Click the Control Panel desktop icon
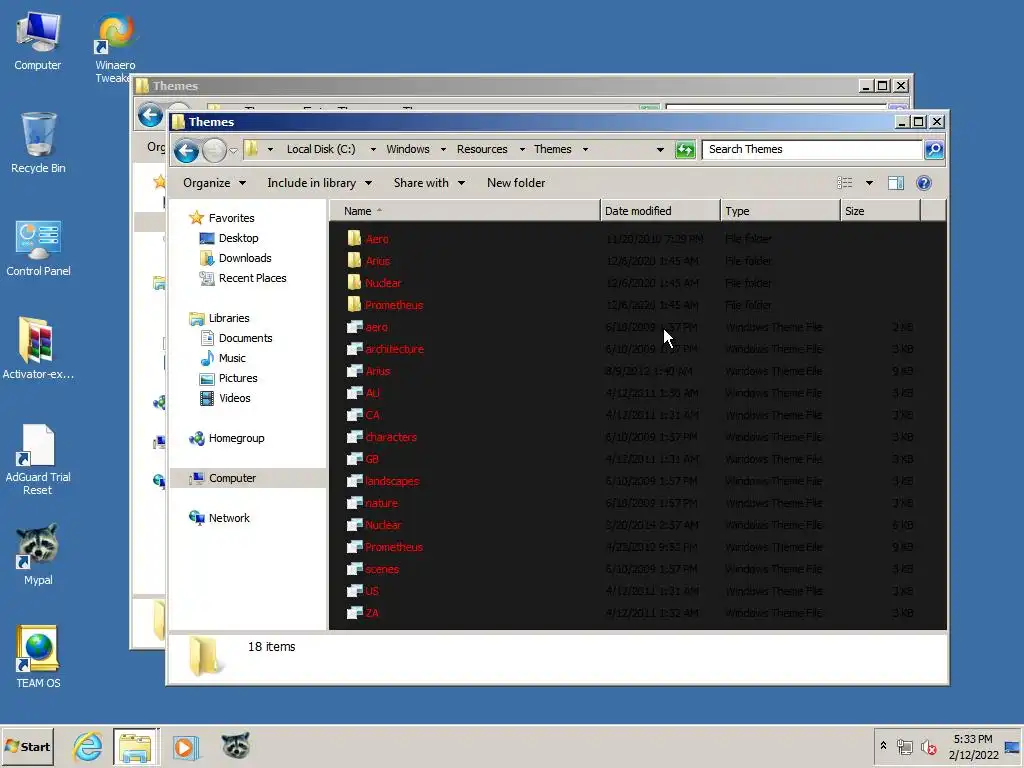1024x768 pixels. click(38, 247)
